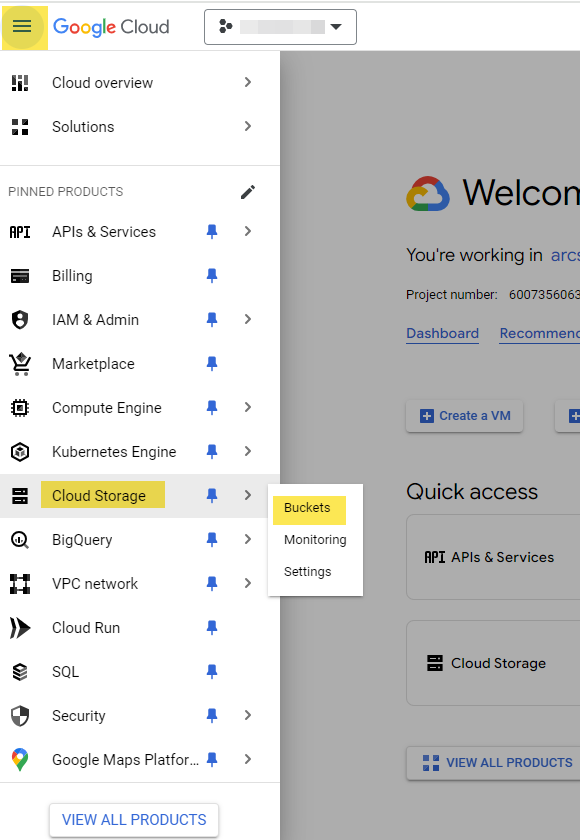Click the sidebar VIEW ALL PRODUCTS button

tap(134, 820)
